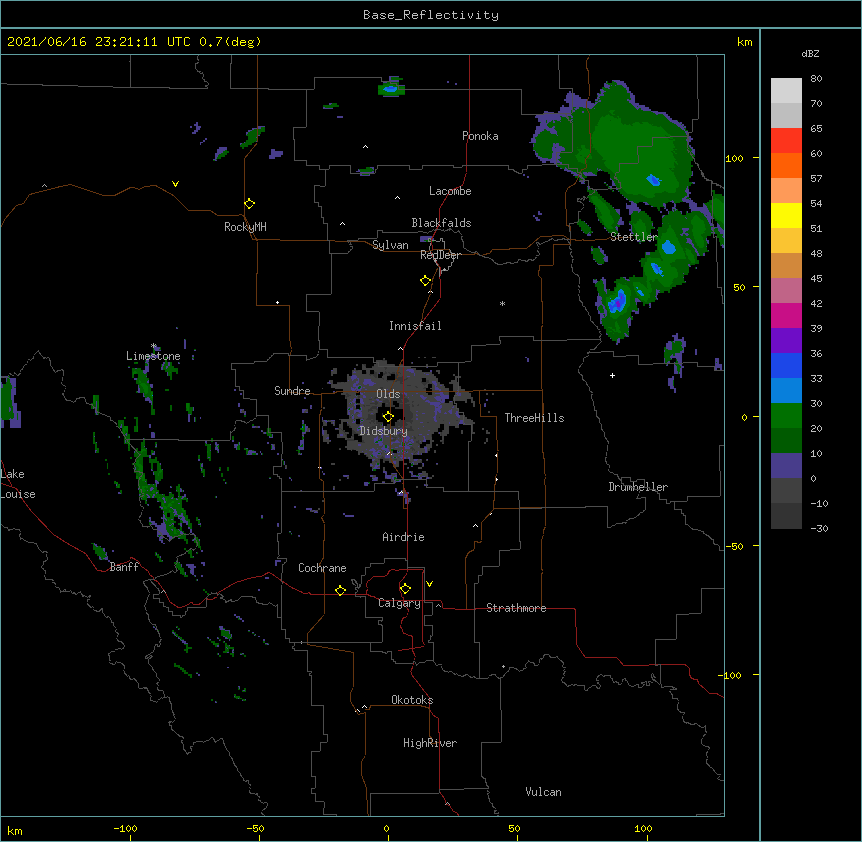
Task: Click the HighRiver city label
Action: [430, 743]
